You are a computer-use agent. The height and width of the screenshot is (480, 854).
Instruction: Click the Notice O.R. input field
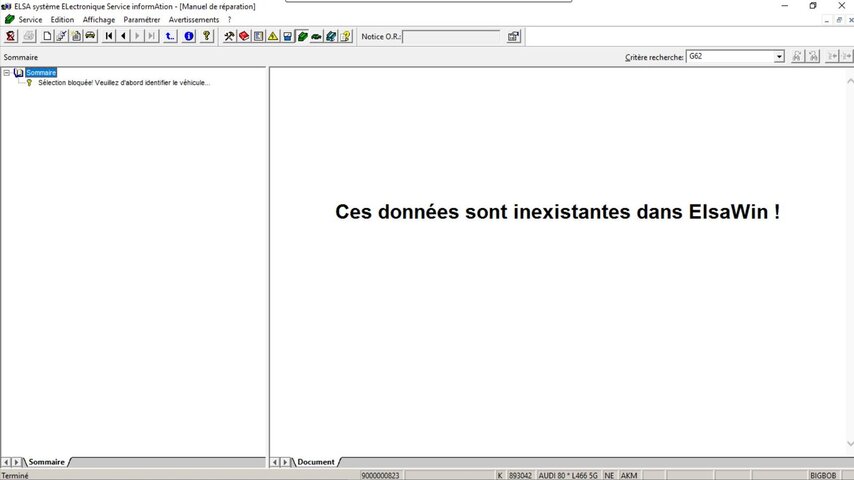click(x=451, y=37)
